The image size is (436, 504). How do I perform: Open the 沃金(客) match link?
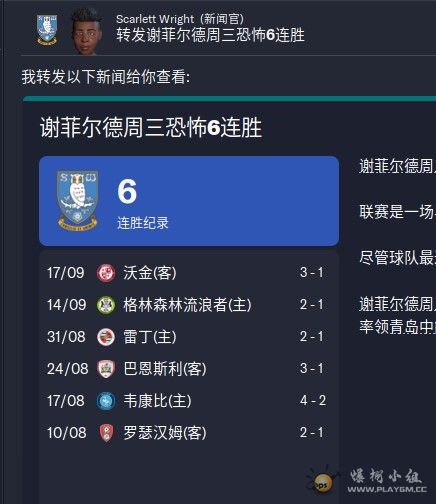pyautogui.click(x=150, y=273)
